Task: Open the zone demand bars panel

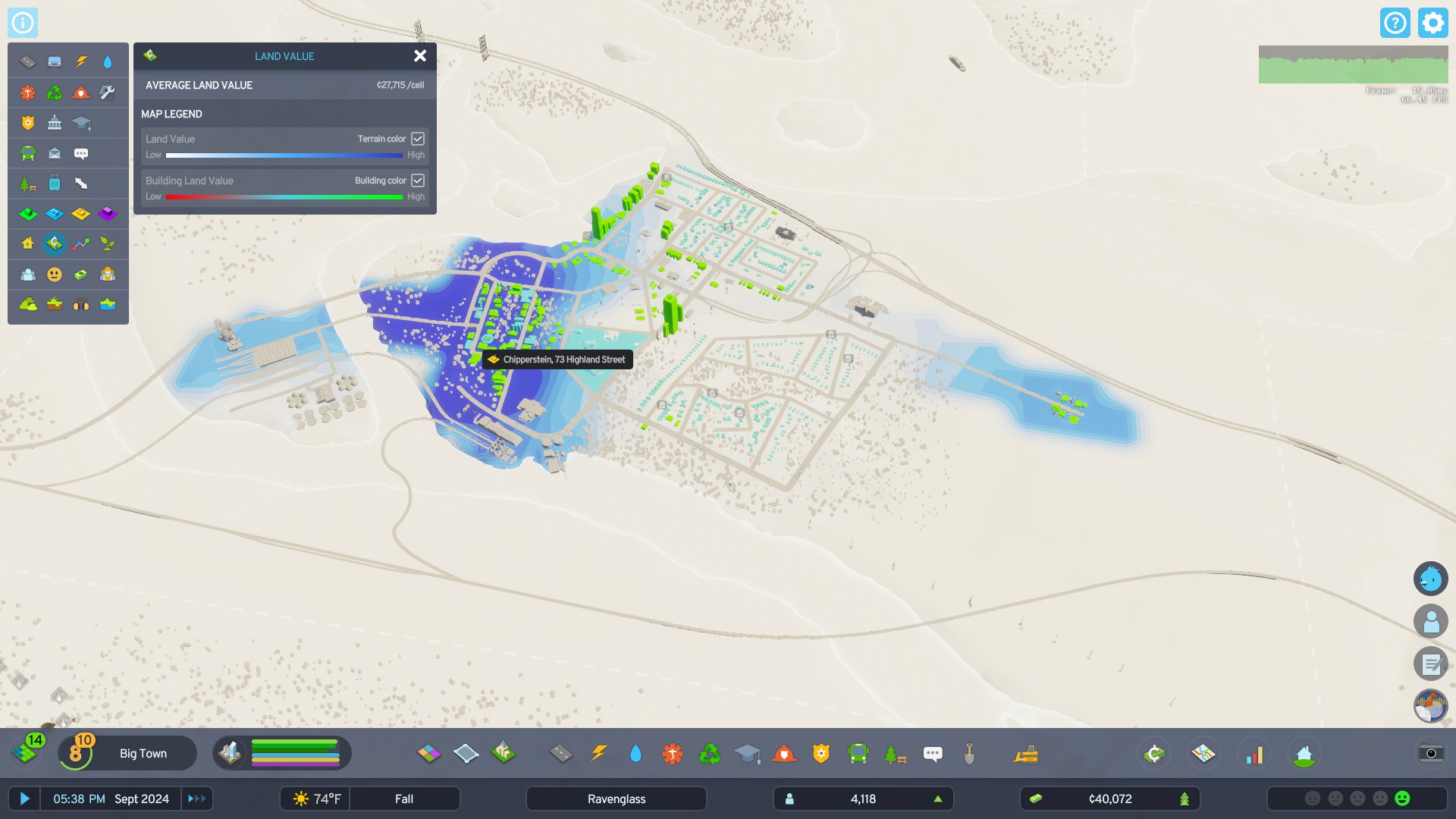Action: 282,754
